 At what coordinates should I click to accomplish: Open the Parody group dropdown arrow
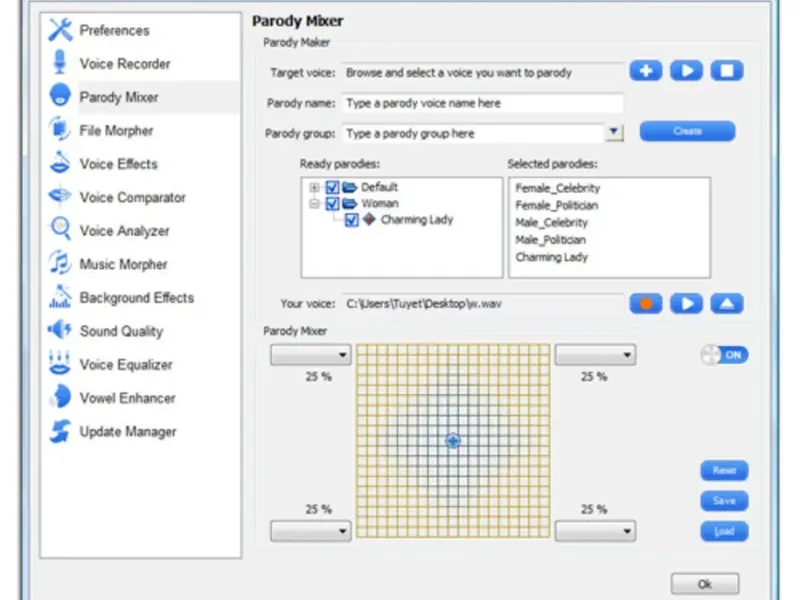pos(614,133)
